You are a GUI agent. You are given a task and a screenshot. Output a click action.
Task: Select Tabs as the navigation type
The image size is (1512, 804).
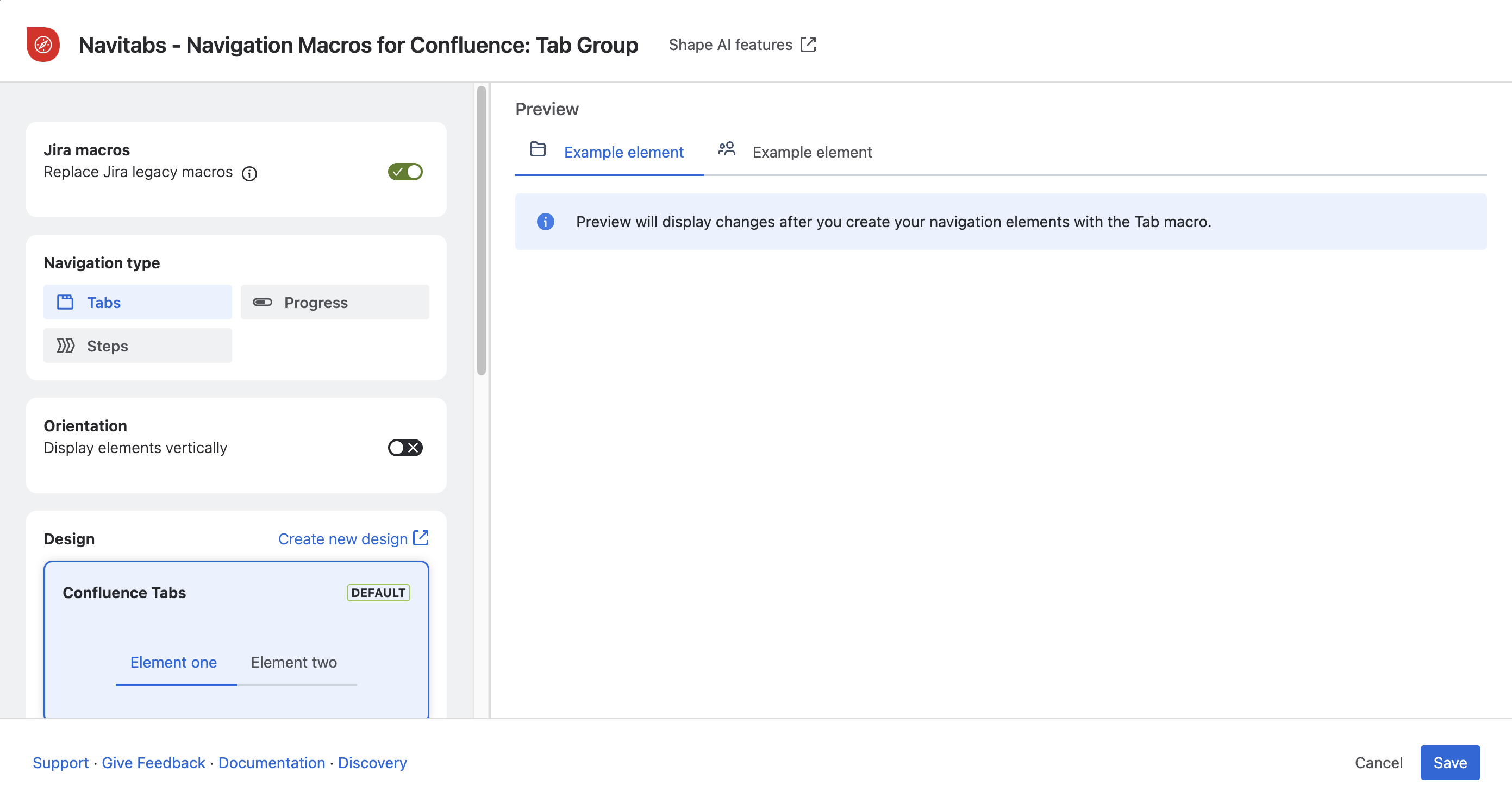[138, 302]
